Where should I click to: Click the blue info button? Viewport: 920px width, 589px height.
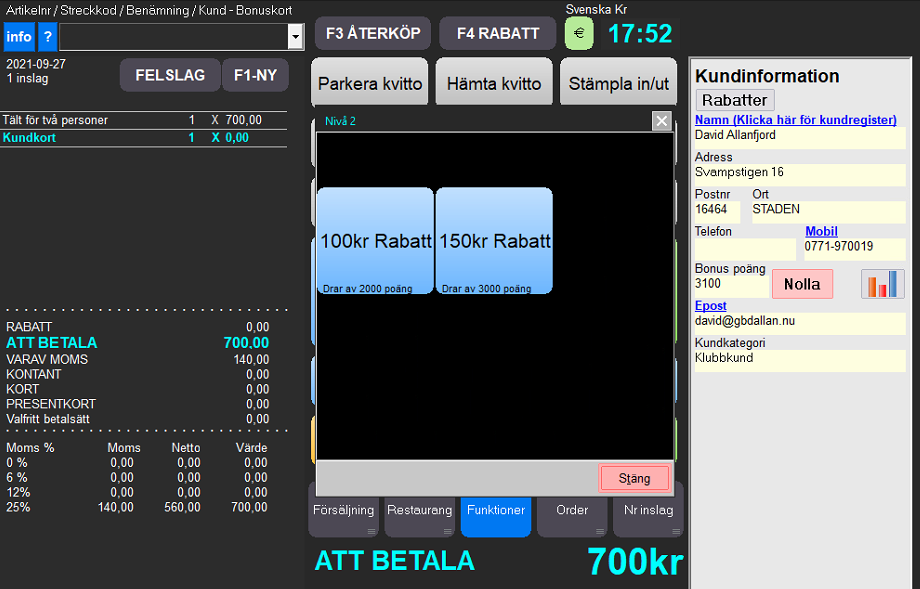19,37
